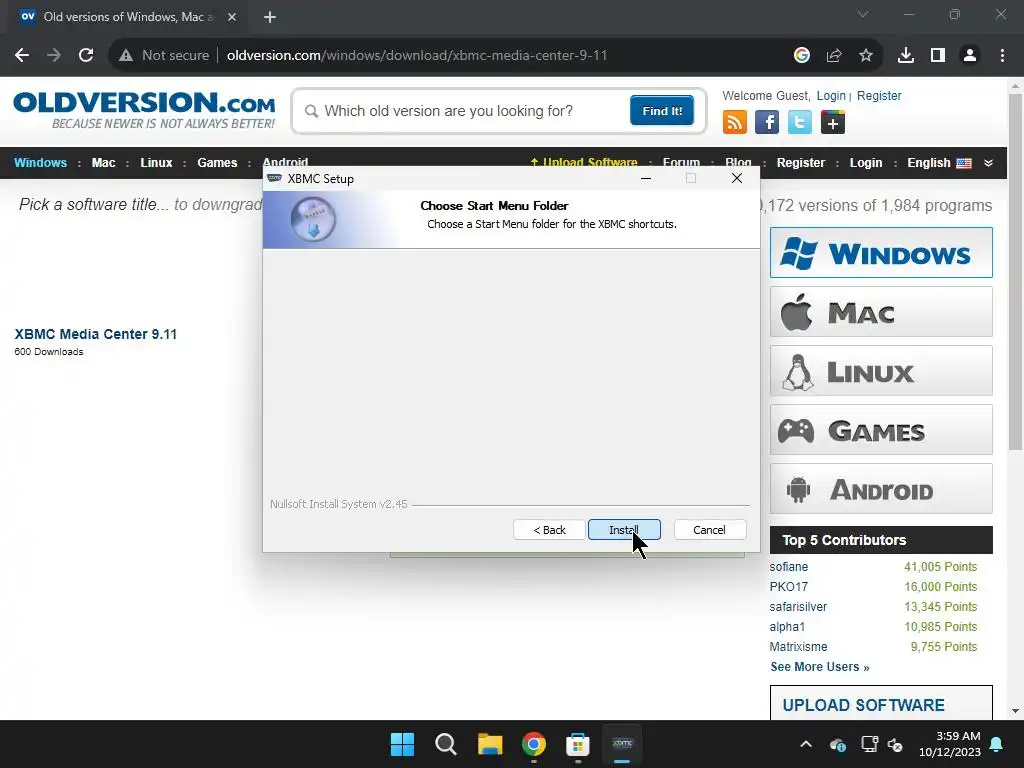Switch to Chrome in the taskbar
This screenshot has height=768, width=1024.
click(534, 744)
